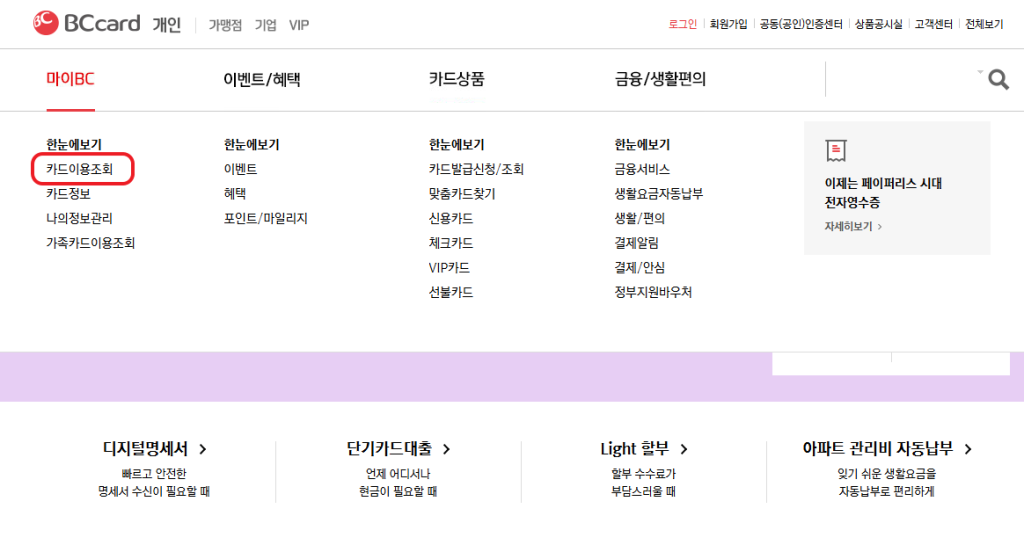Open the 이벤트/혜택 menu
Viewport: 1024px width, 545px height.
click(262, 79)
